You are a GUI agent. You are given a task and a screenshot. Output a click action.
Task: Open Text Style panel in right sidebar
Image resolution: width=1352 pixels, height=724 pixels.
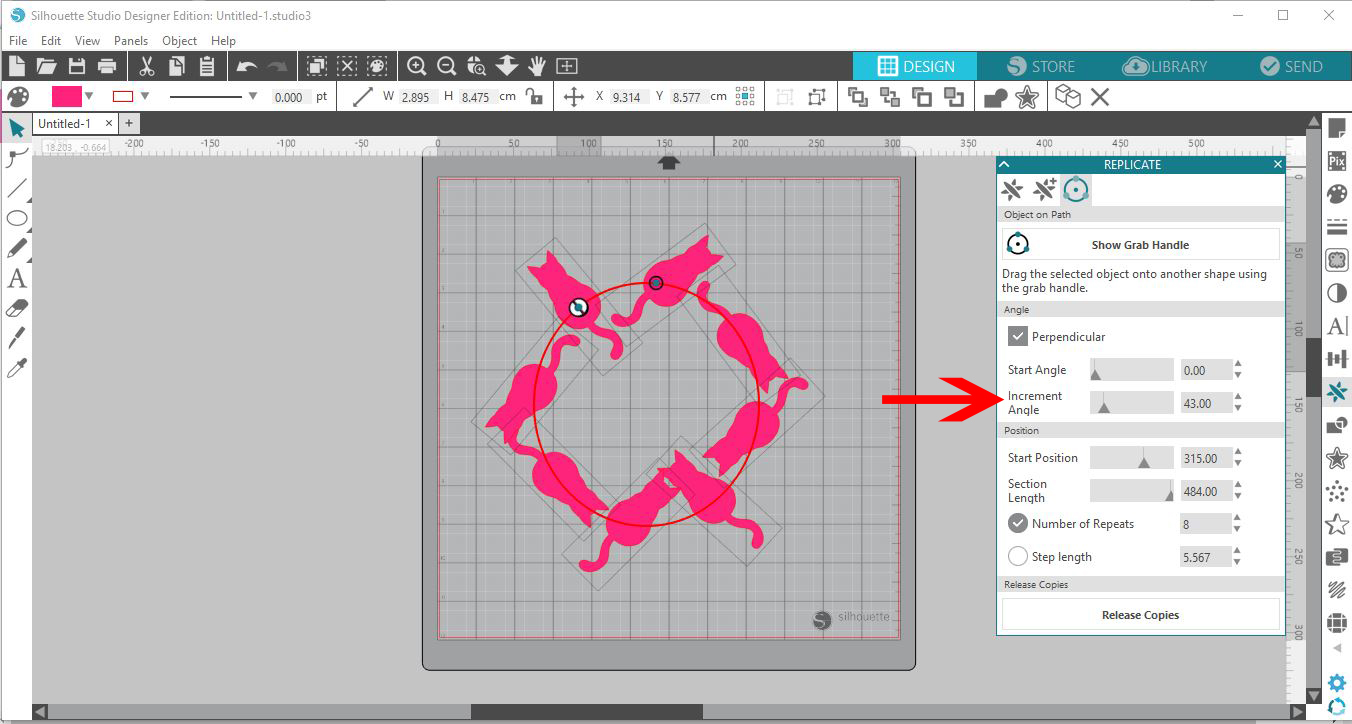pos(1336,326)
